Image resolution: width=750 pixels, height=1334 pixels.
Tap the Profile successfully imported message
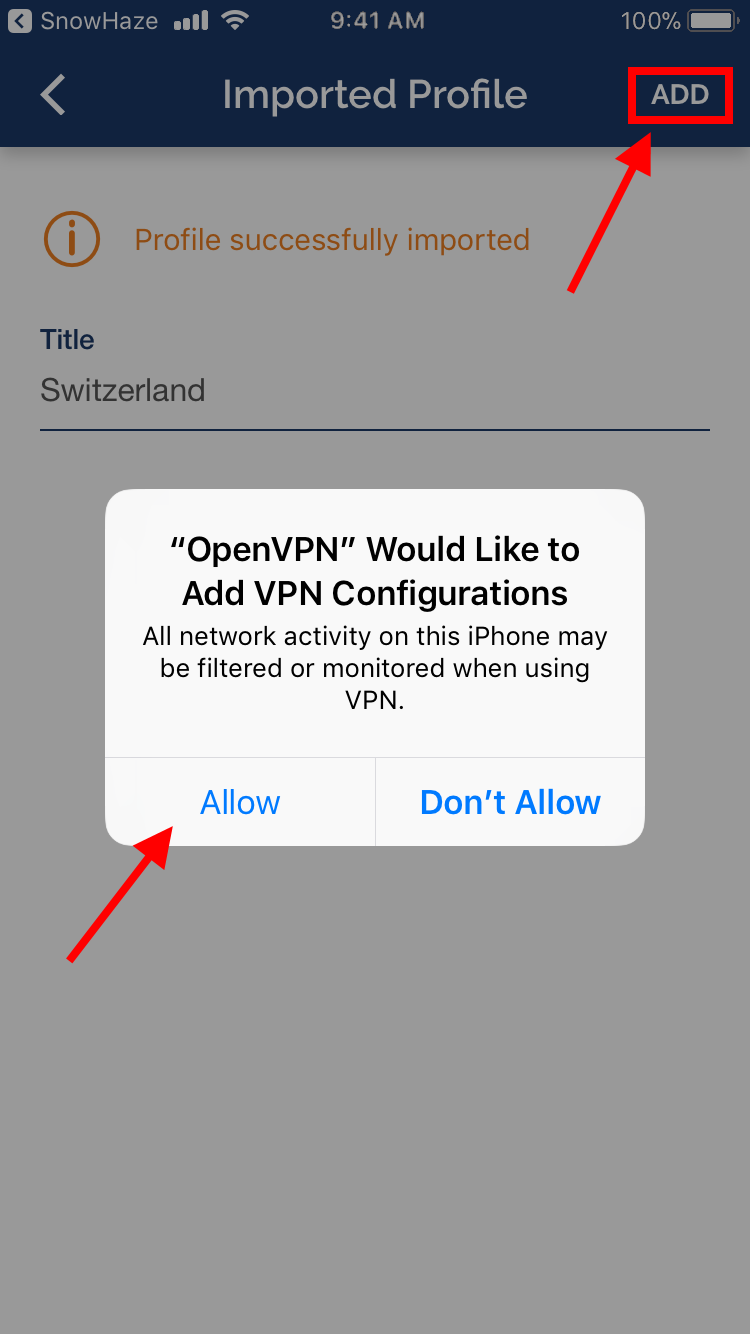click(x=332, y=240)
